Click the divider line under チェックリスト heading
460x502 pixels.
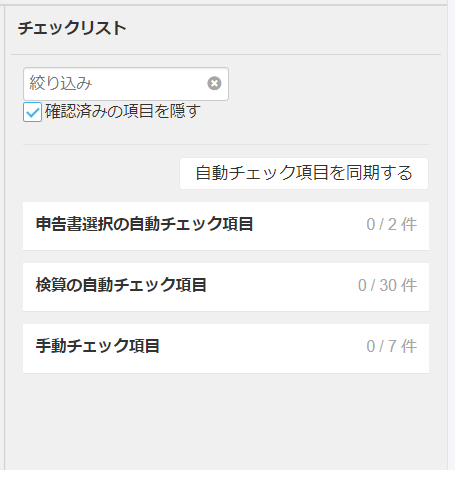(x=226, y=54)
